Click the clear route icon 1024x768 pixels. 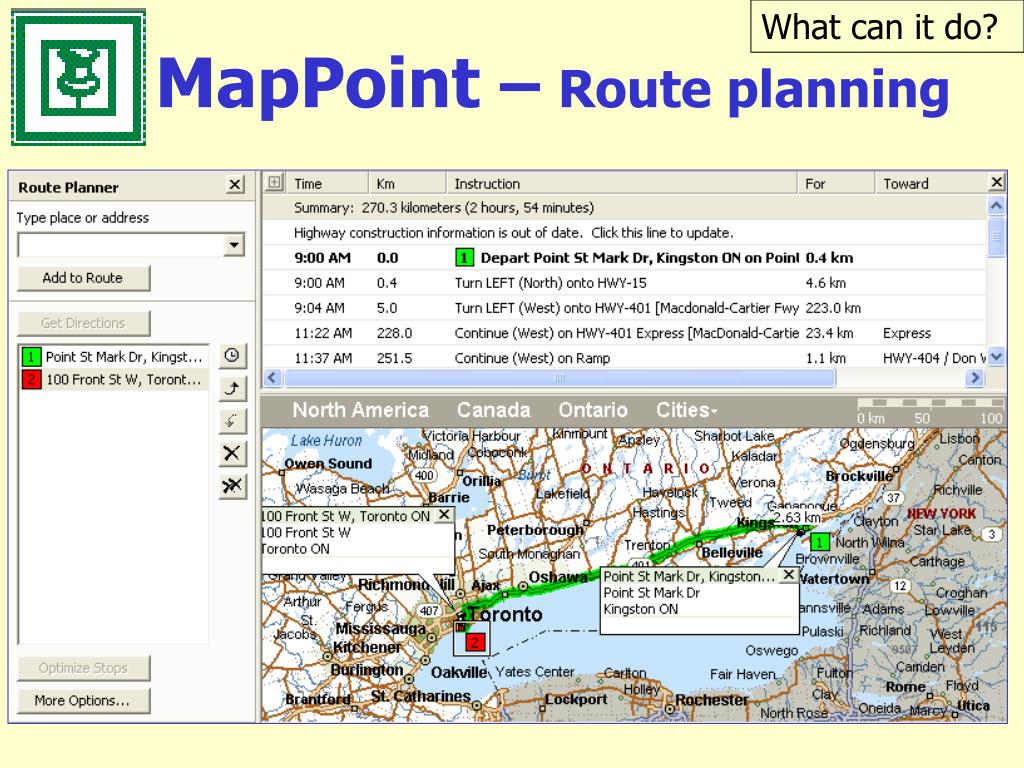(232, 486)
